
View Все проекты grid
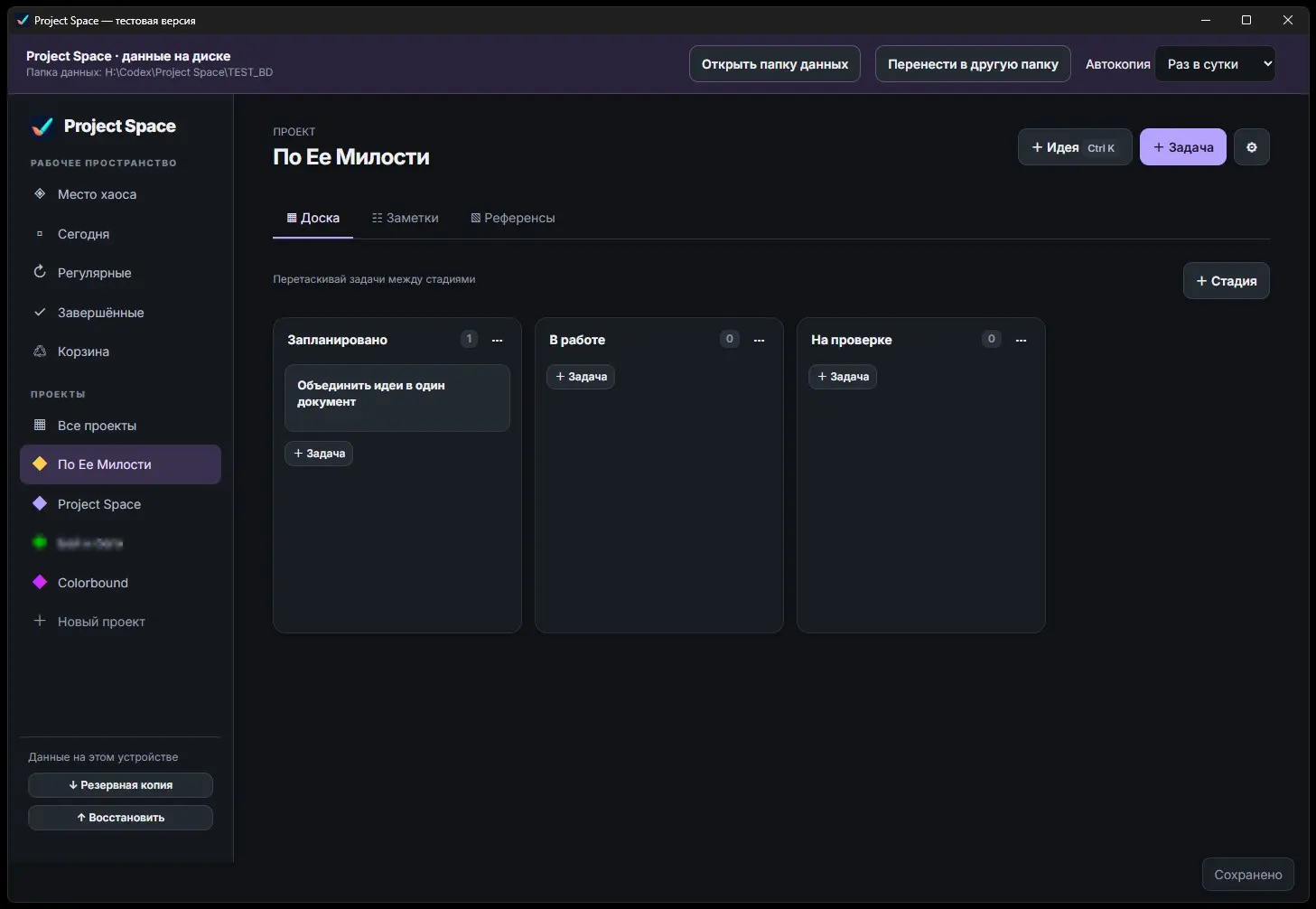click(x=120, y=426)
